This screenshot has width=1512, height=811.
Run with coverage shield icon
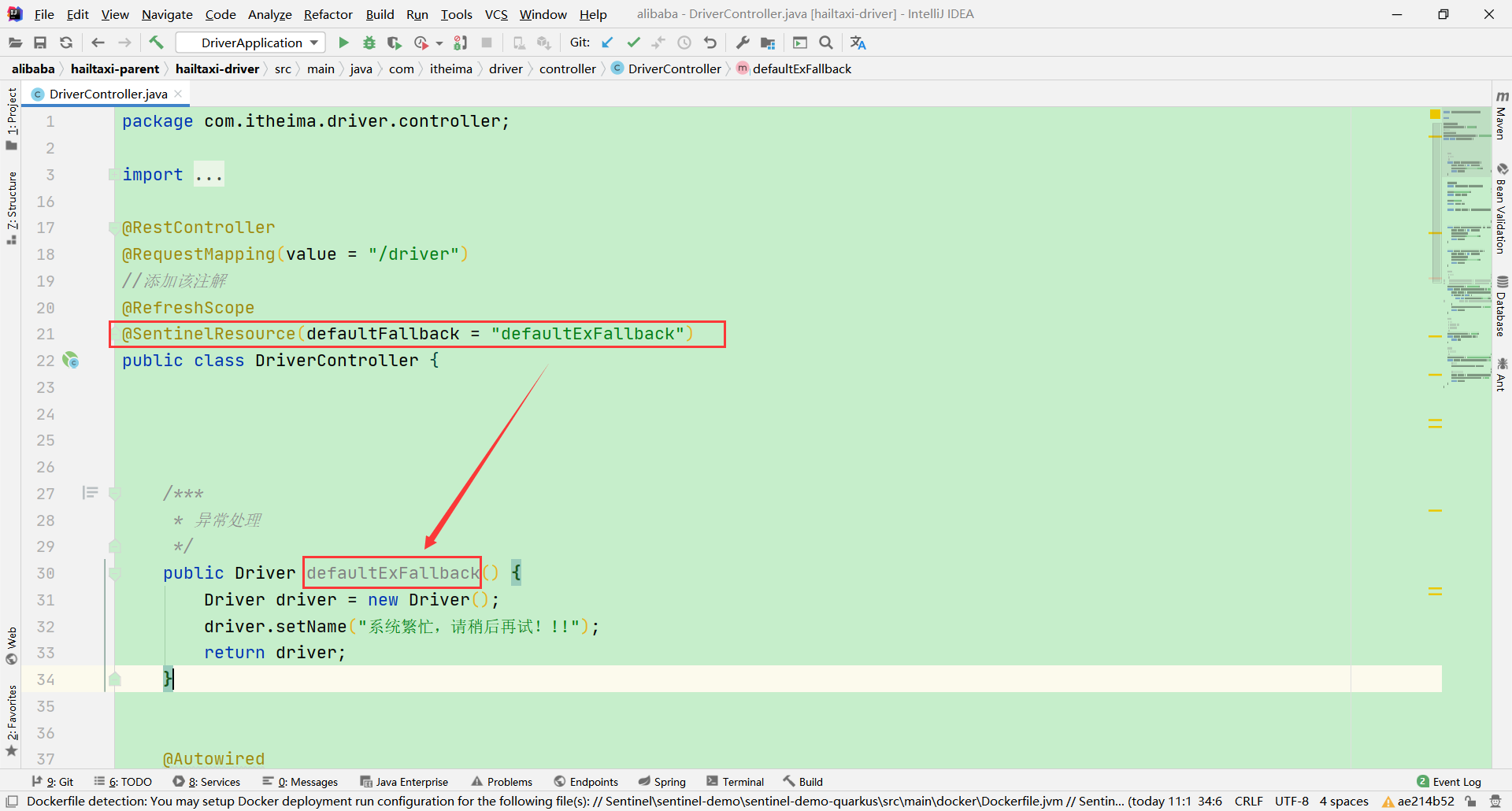395,43
